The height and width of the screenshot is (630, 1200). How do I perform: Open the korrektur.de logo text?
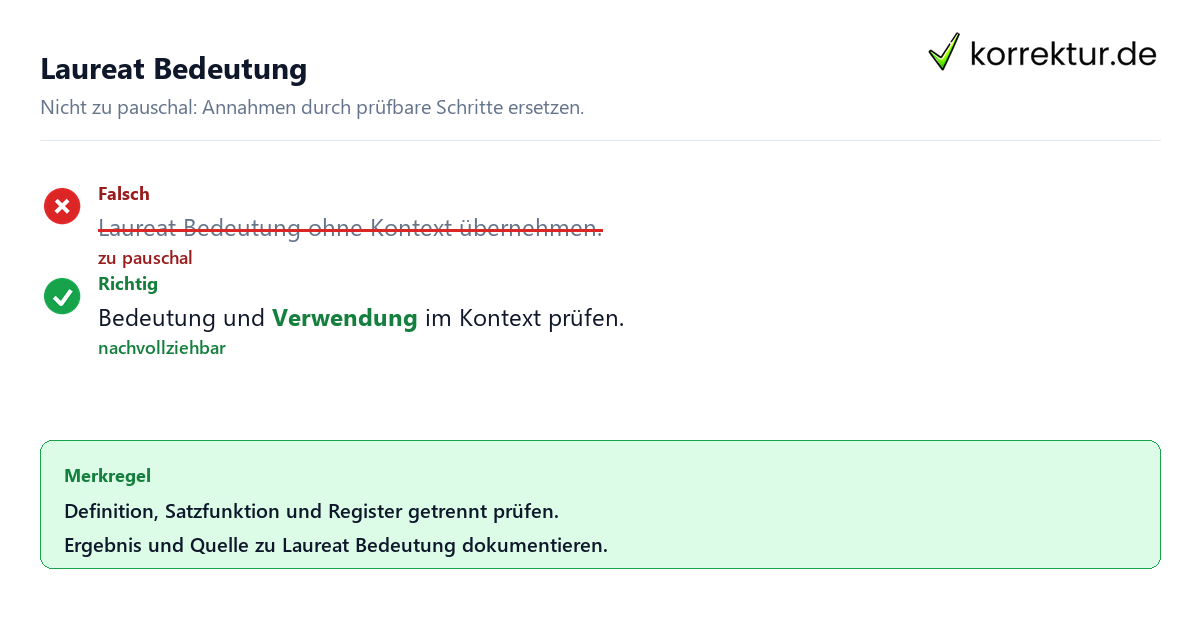[x=1063, y=53]
